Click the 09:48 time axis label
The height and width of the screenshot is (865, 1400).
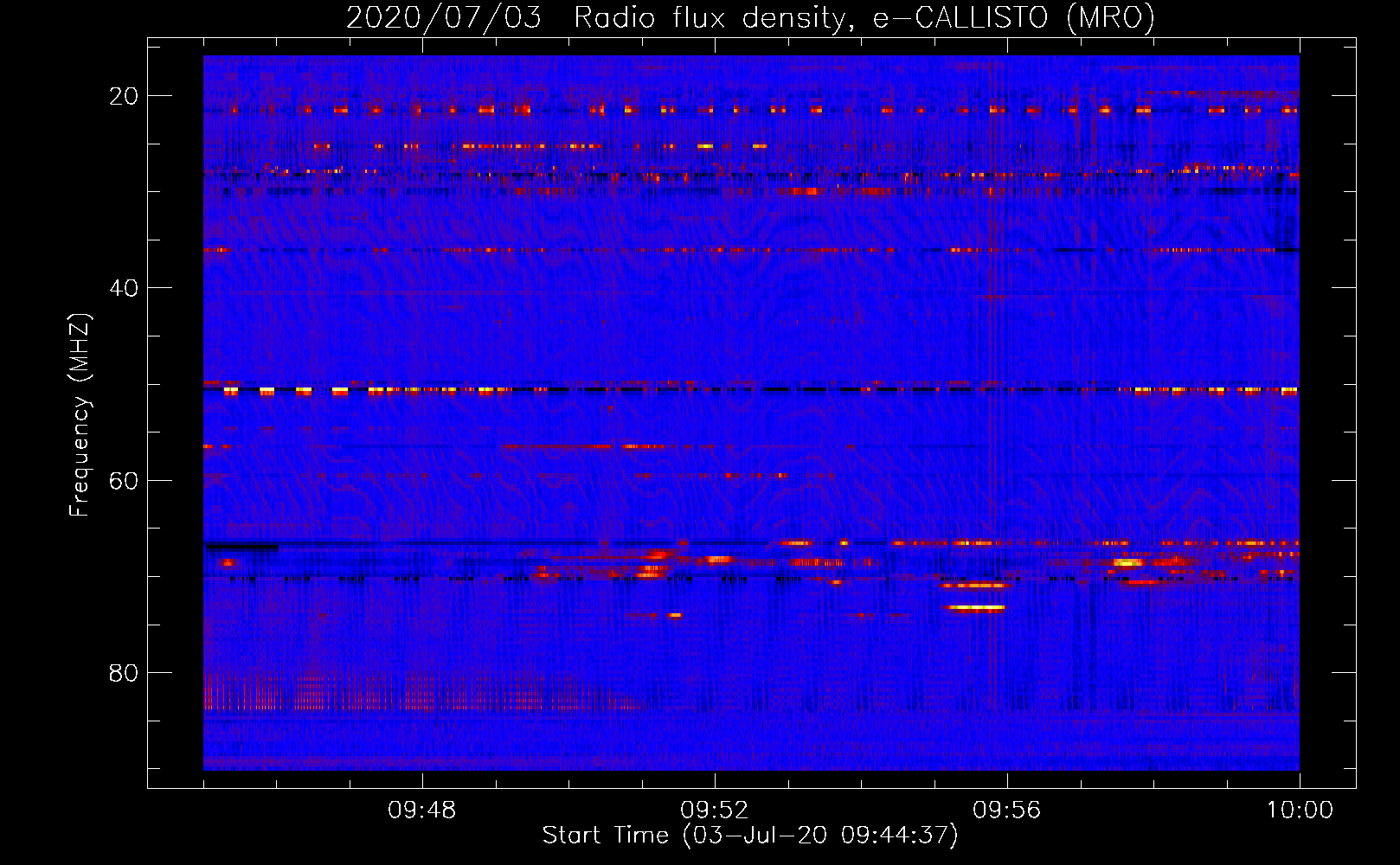click(x=422, y=811)
